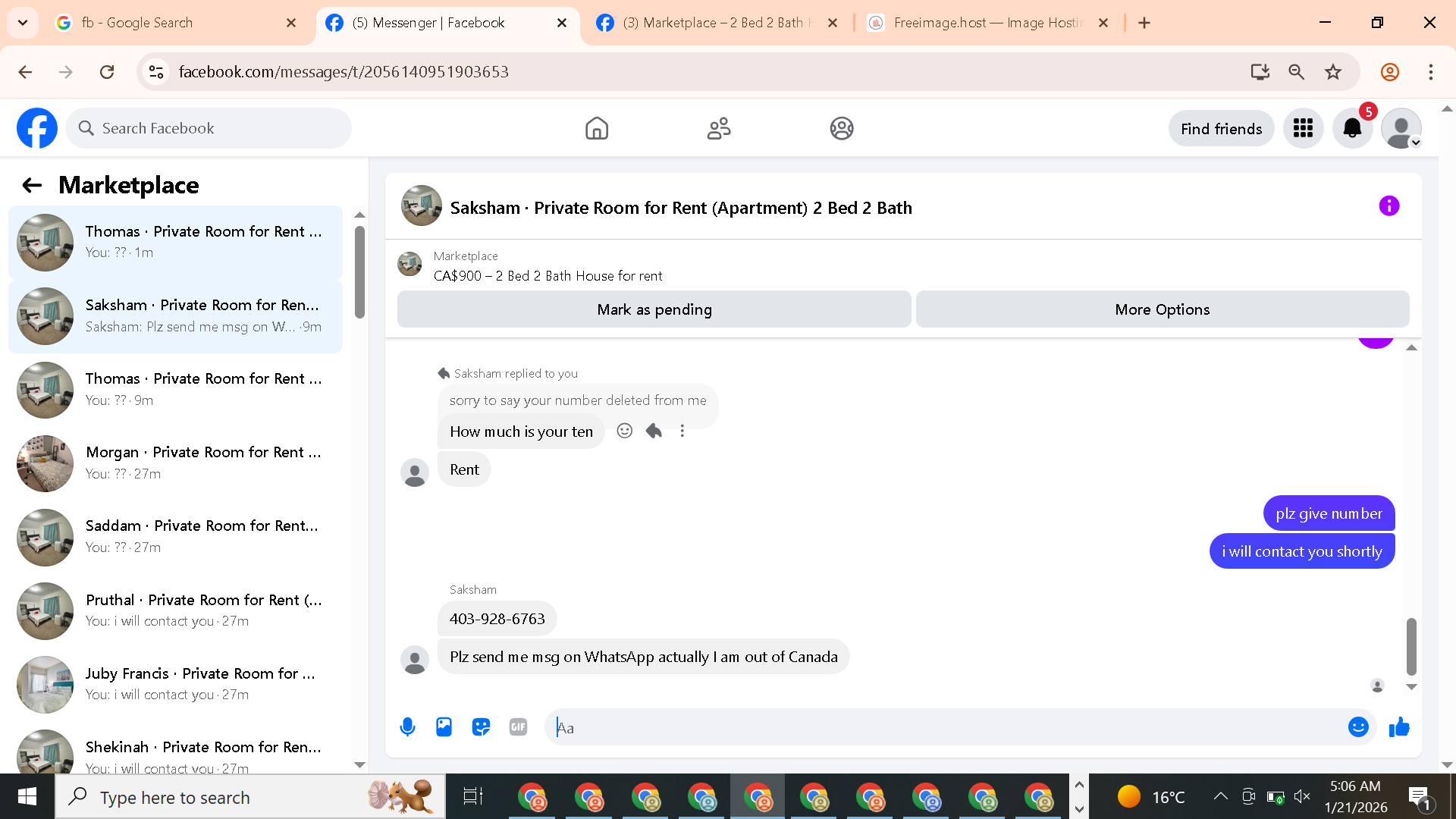Attach a photo using the image icon

pos(444,727)
